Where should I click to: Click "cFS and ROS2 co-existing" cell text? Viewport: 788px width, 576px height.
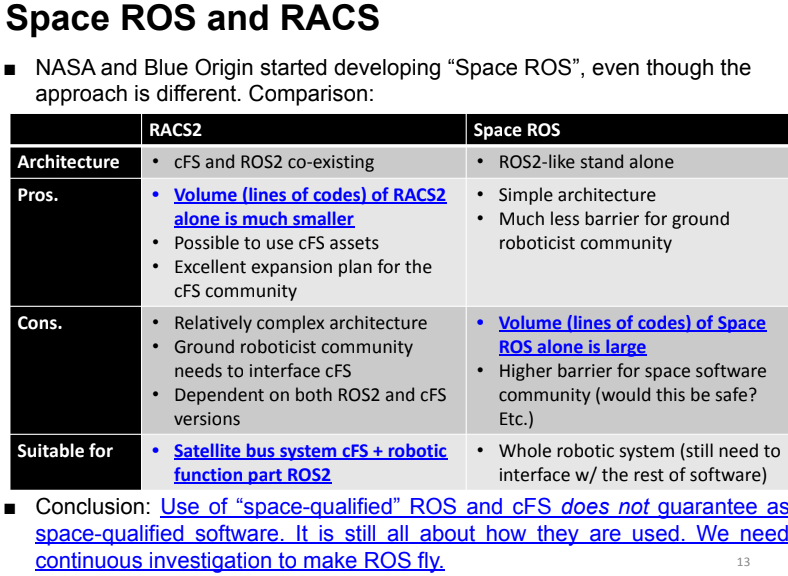(274, 162)
